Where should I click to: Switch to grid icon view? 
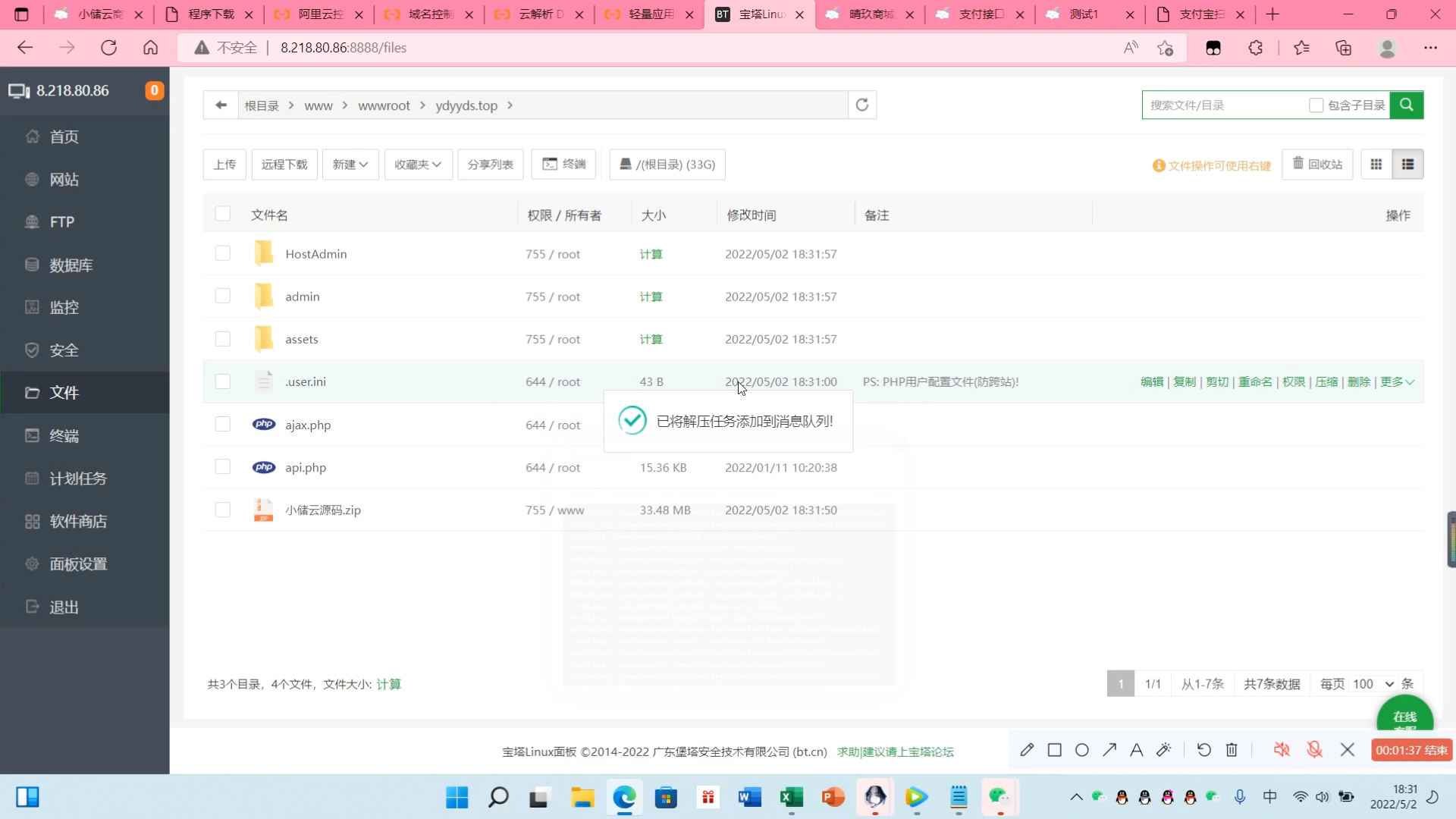(1376, 165)
